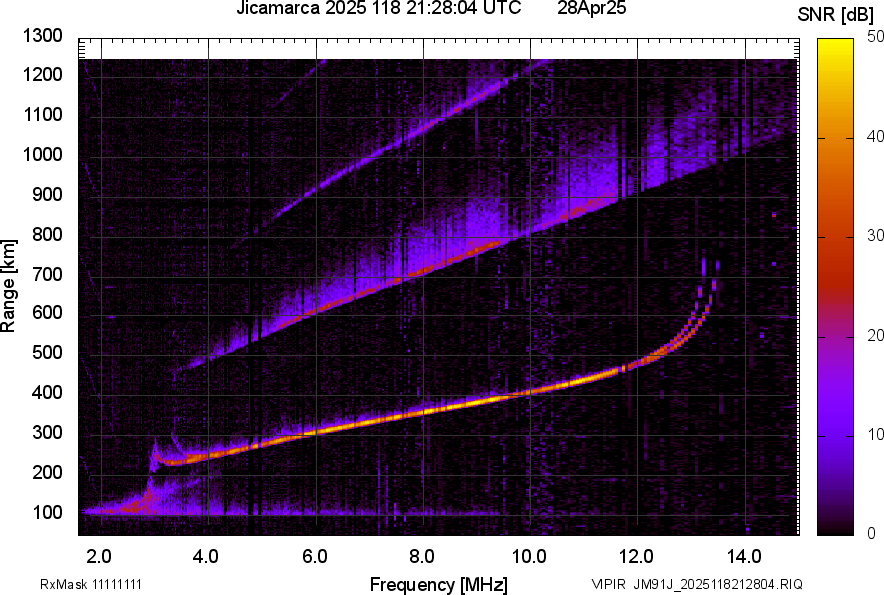Click the colorbar tick label '40'
The width and height of the screenshot is (884, 595).
[x=875, y=136]
